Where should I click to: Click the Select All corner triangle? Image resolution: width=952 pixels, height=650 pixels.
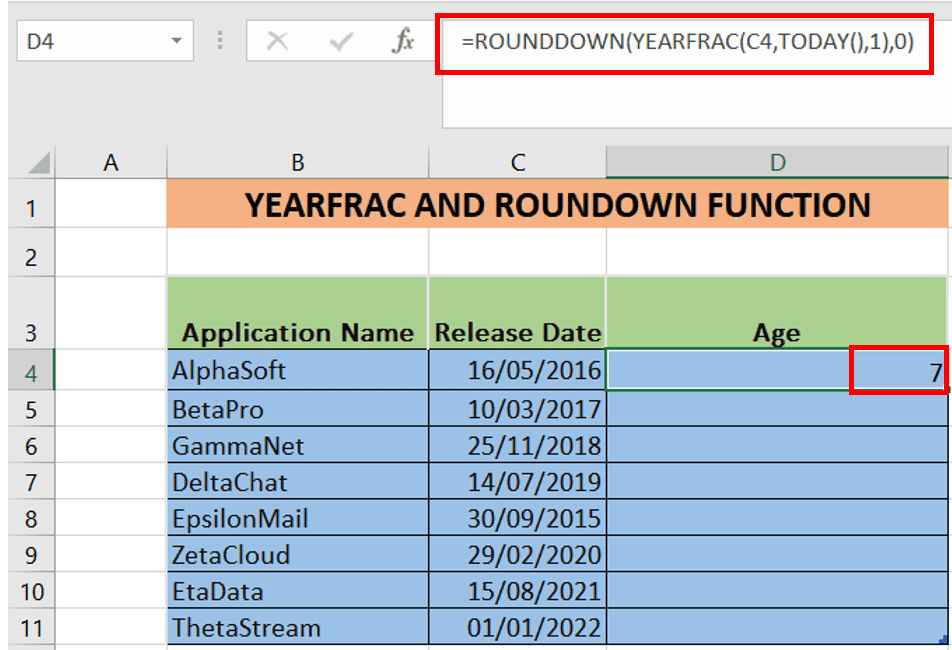coord(39,163)
